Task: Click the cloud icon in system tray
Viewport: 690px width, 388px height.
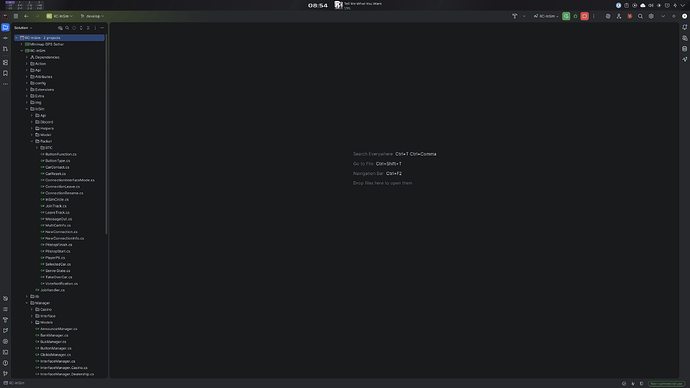Action: [642, 5]
